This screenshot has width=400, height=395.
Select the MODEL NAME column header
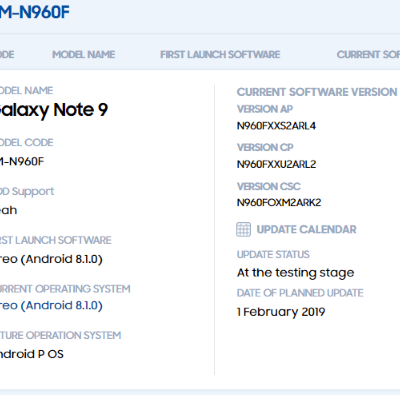[84, 54]
